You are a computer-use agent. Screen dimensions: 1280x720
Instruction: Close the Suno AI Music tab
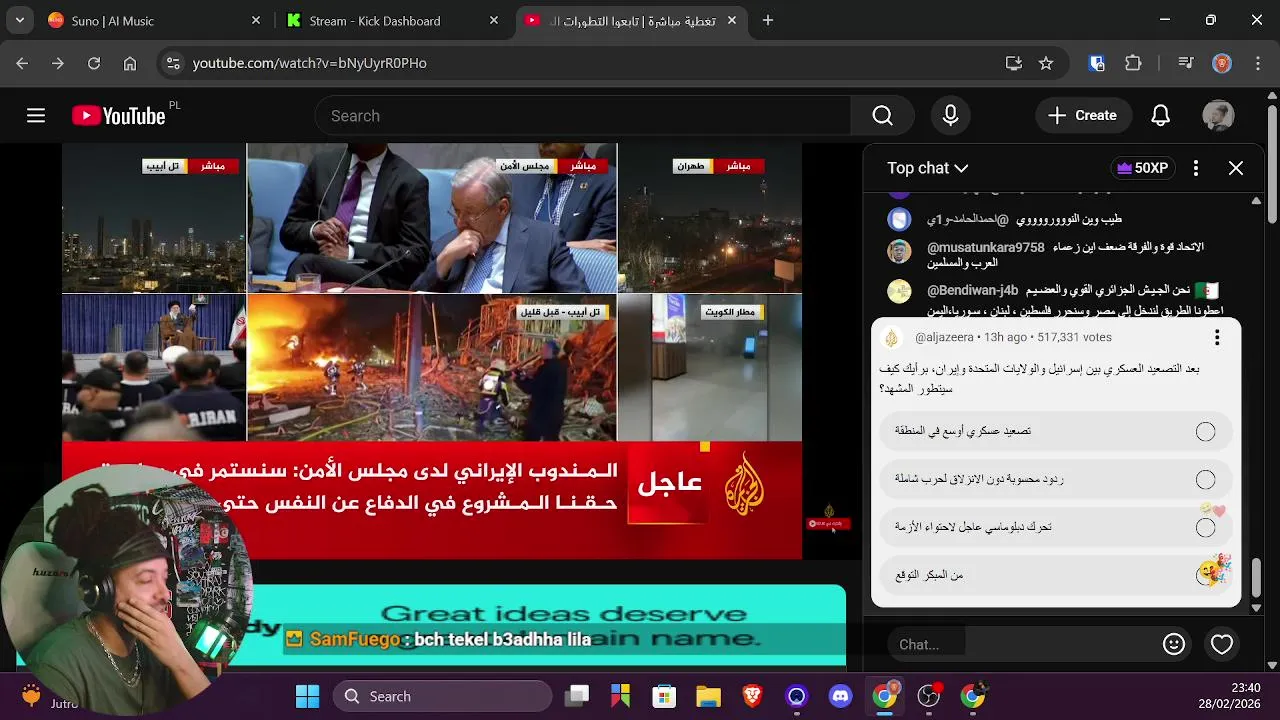(x=256, y=20)
